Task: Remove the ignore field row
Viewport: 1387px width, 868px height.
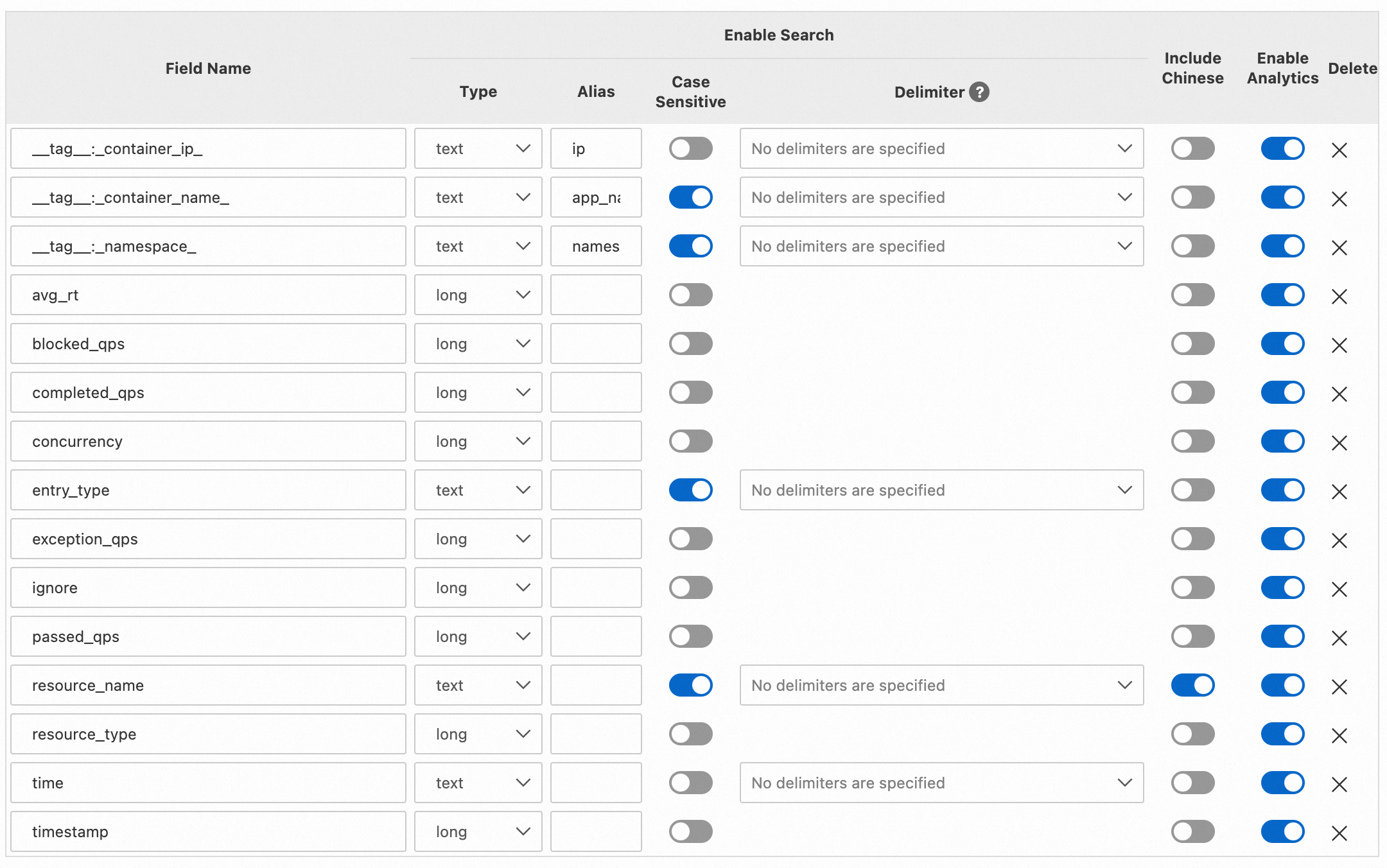Action: pos(1339,589)
